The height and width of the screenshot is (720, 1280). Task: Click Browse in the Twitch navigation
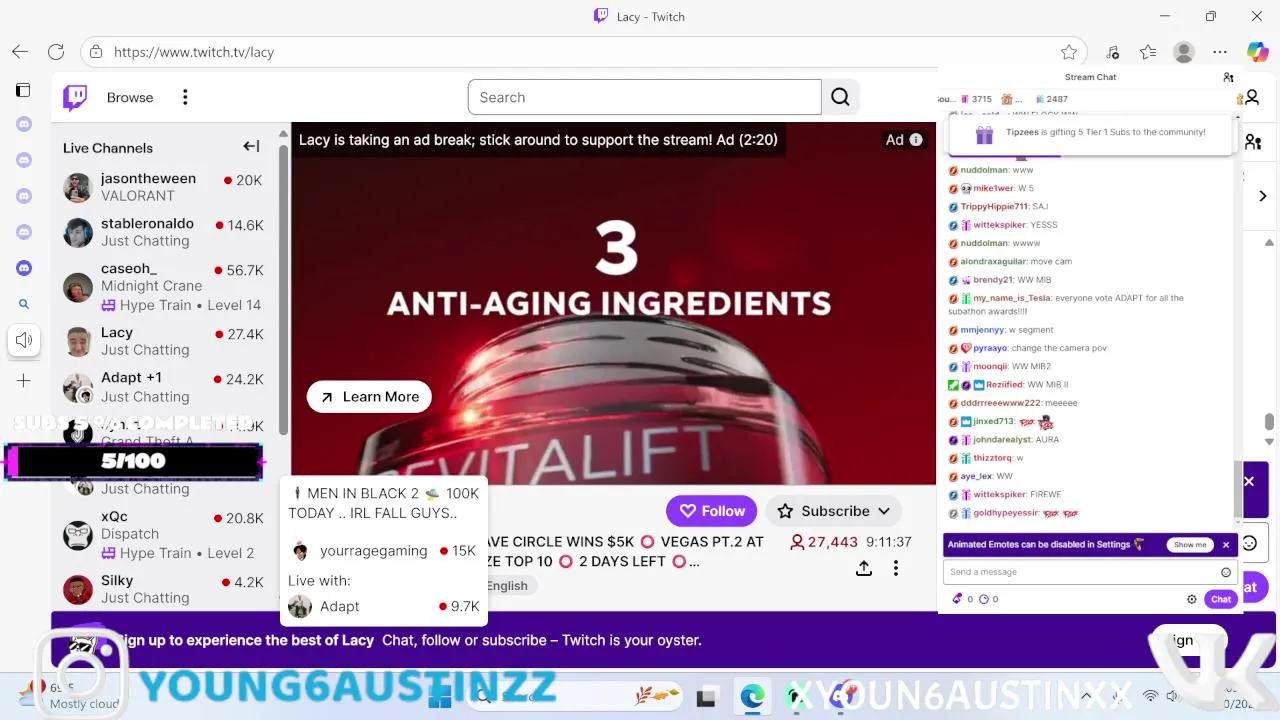[130, 97]
